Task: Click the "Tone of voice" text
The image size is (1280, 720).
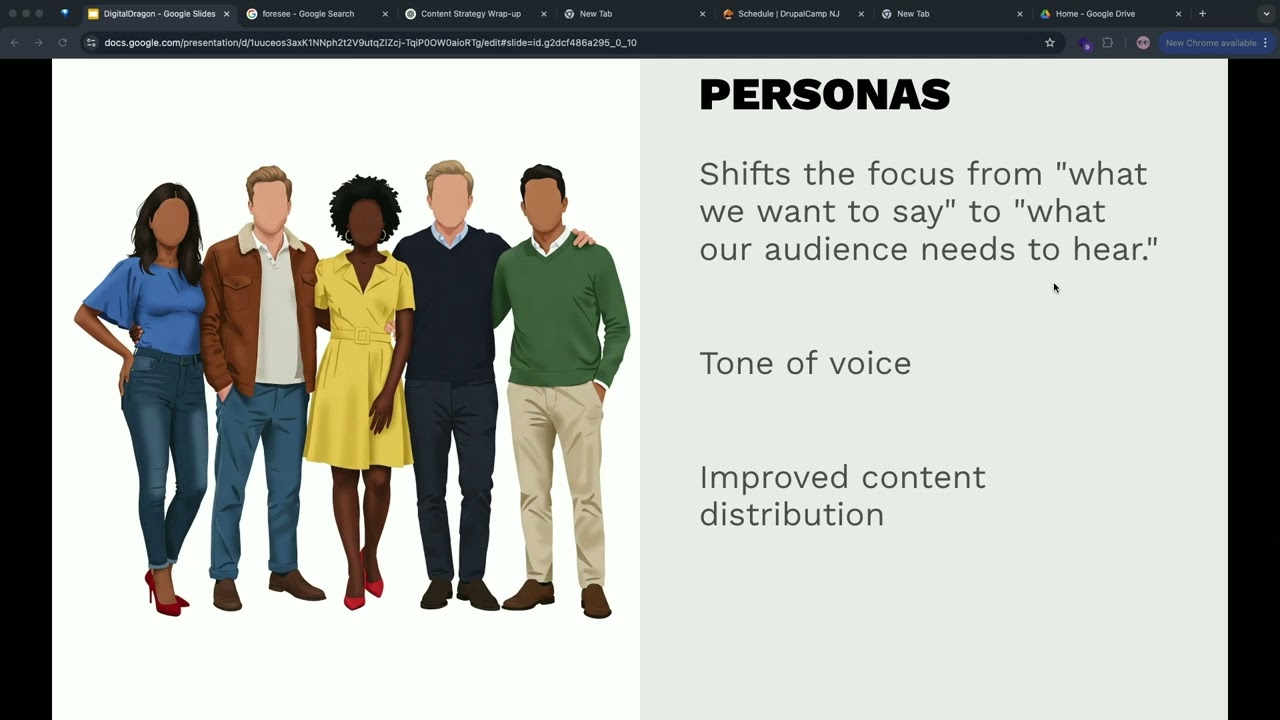Action: [x=805, y=363]
